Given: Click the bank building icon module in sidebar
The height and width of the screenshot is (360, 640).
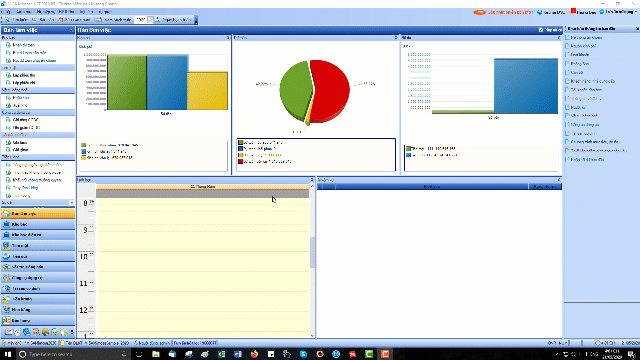Looking at the screenshot, I should 38,224.
